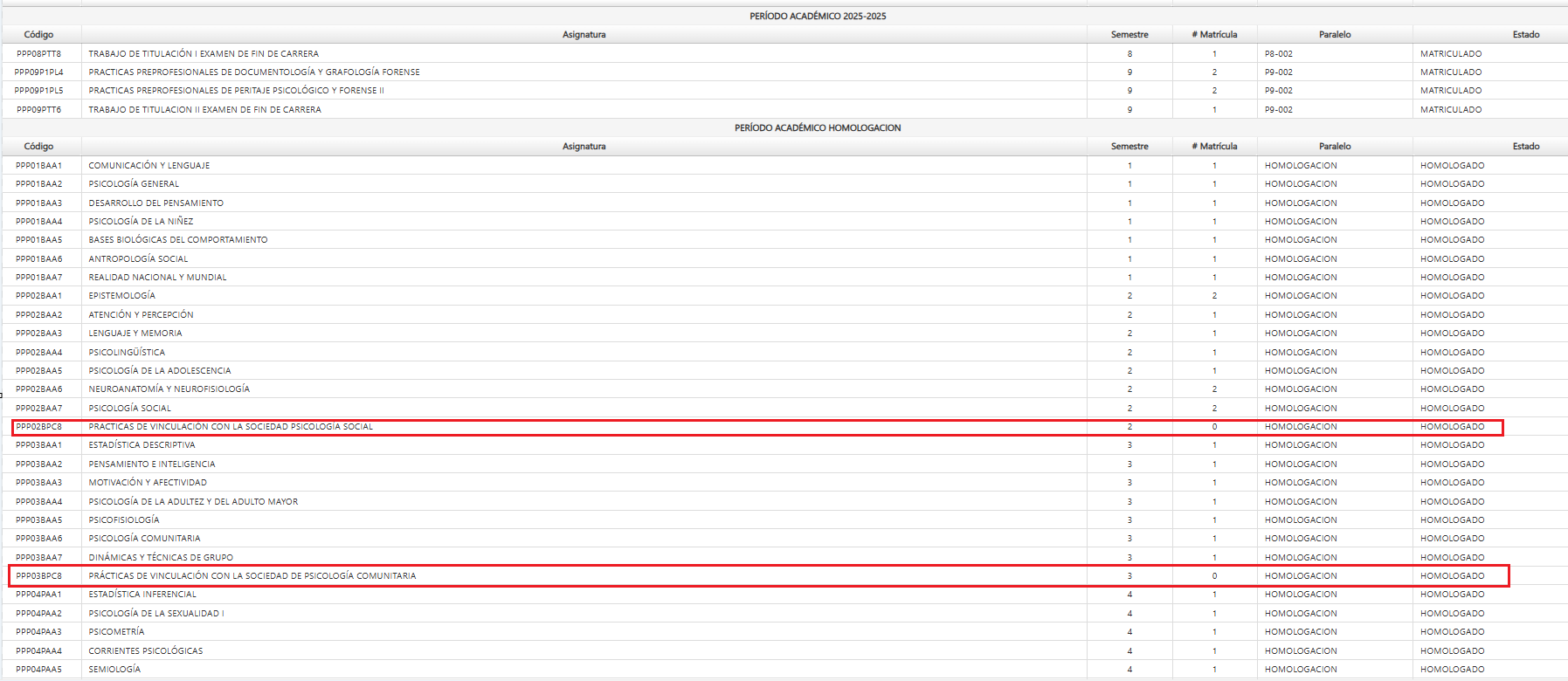Select NEUROANATOMÍA Y NEUROFISIOLOGÍA subject
Screen dimensions: 1568x681
169,389
